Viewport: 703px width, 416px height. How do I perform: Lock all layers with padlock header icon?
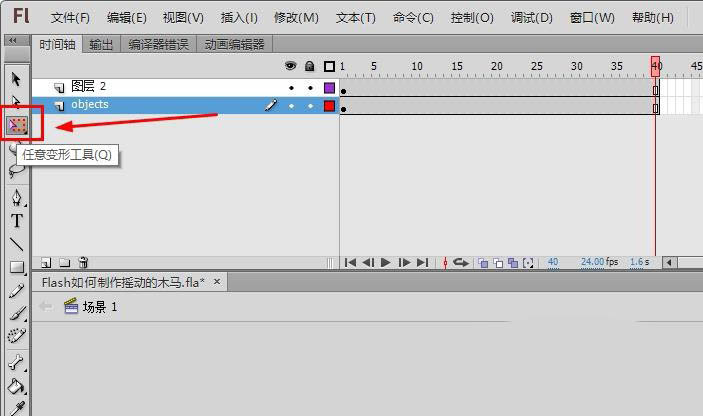[309, 66]
